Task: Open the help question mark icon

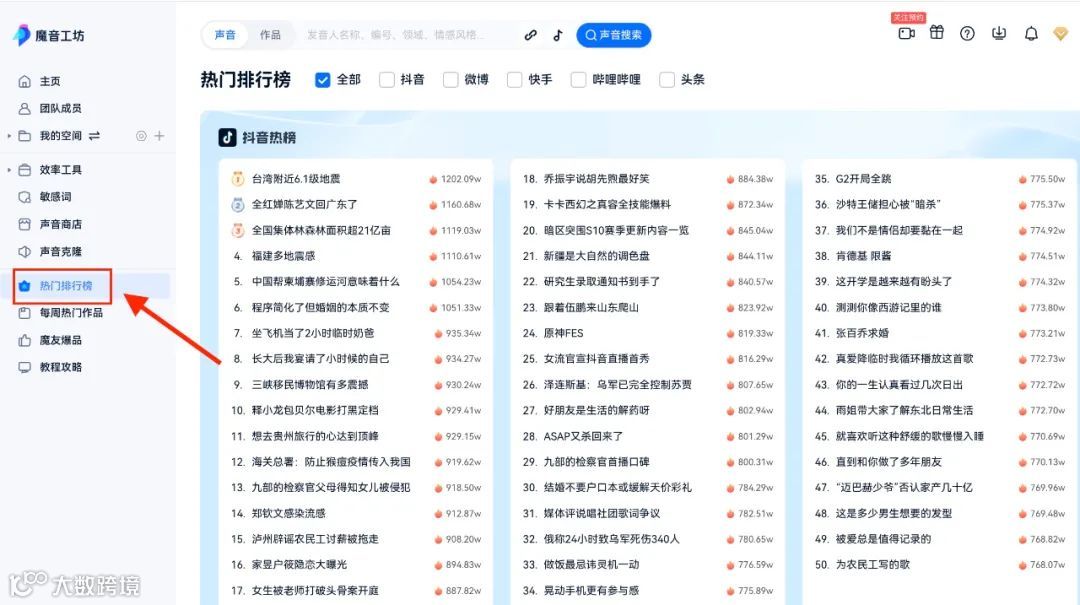Action: point(967,33)
